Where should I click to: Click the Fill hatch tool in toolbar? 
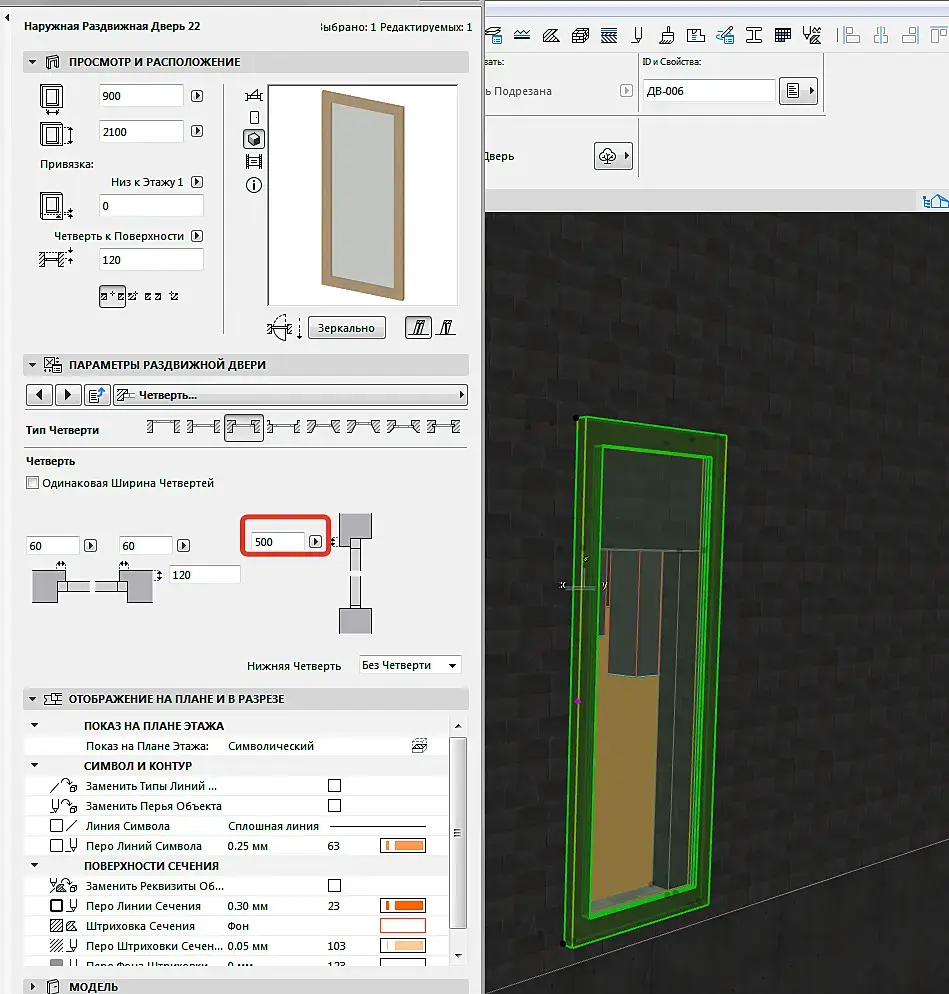(551, 36)
